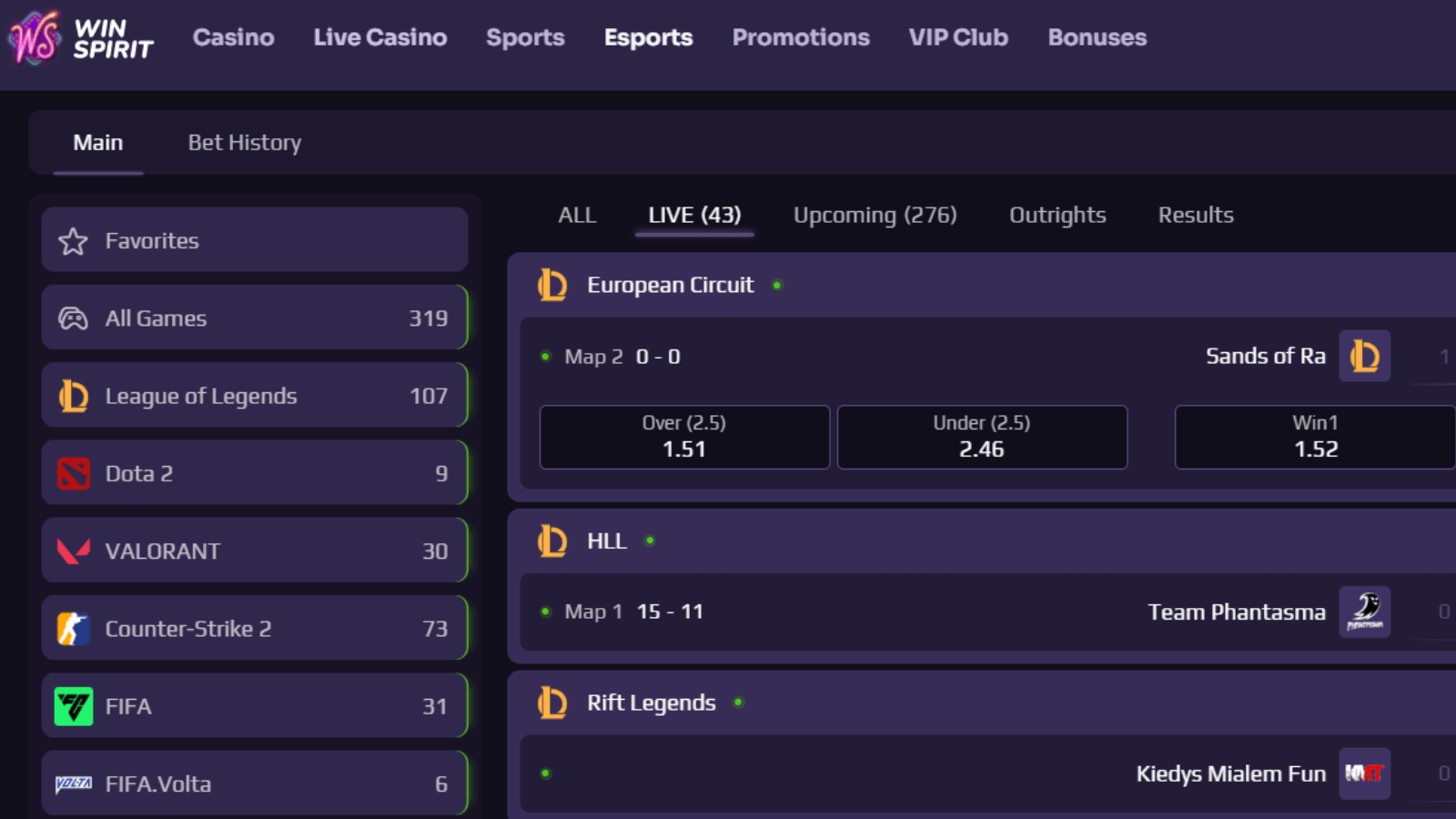Switch to the Bet History tab
This screenshot has height=819, width=1456.
[x=243, y=142]
